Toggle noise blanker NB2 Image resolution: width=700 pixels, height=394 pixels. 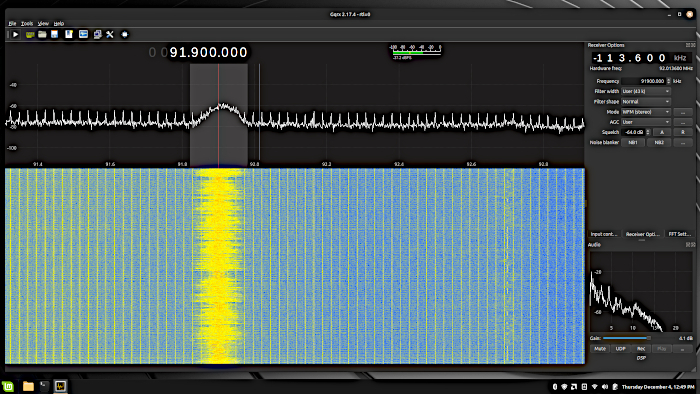[x=659, y=143]
